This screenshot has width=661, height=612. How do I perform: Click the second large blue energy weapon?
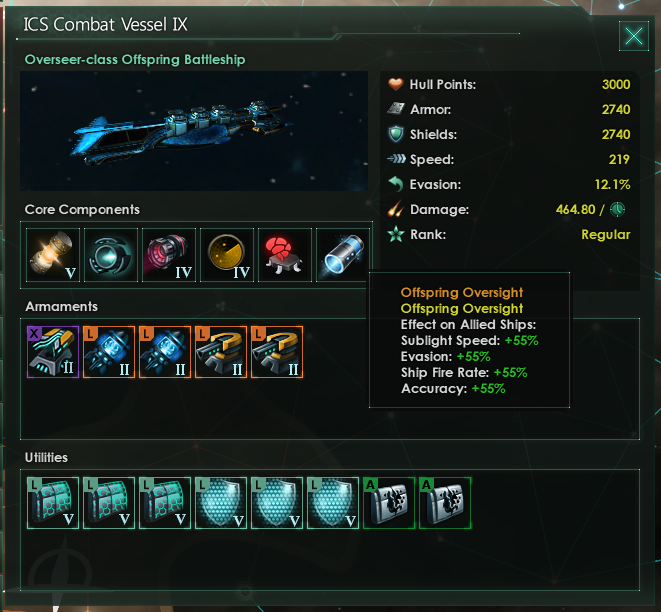click(165, 352)
